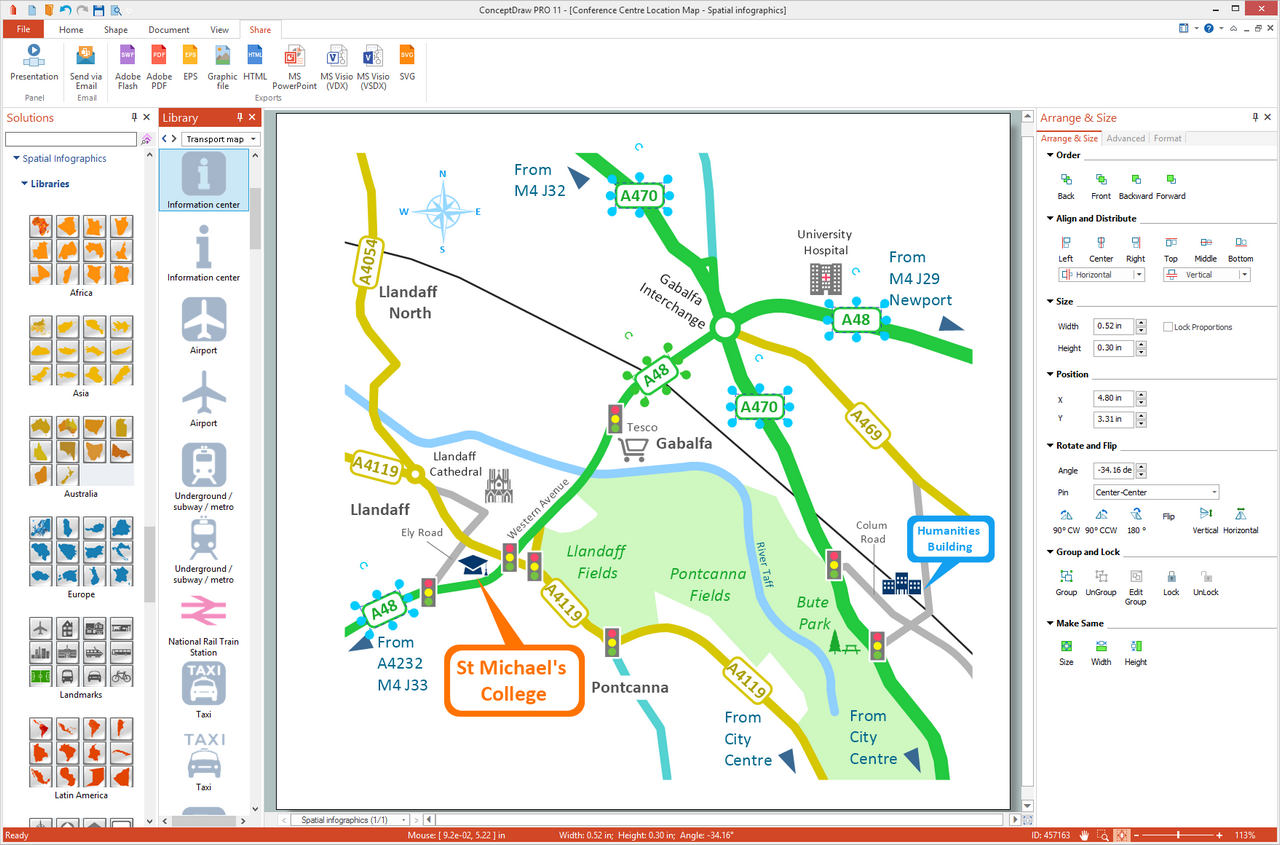Open the Document ribbon tab

point(169,30)
